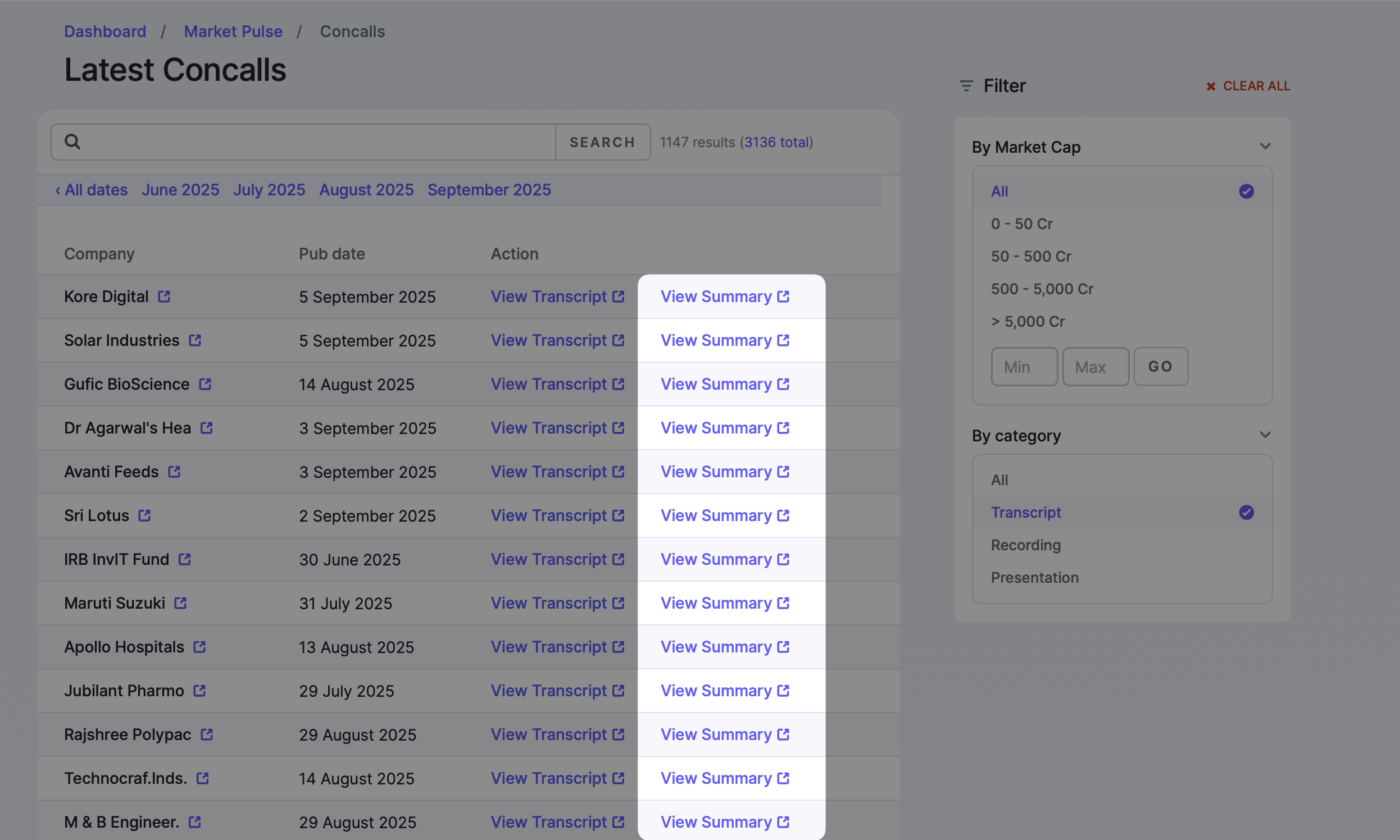1400x840 pixels.
Task: Go back to All dates
Action: 91,190
